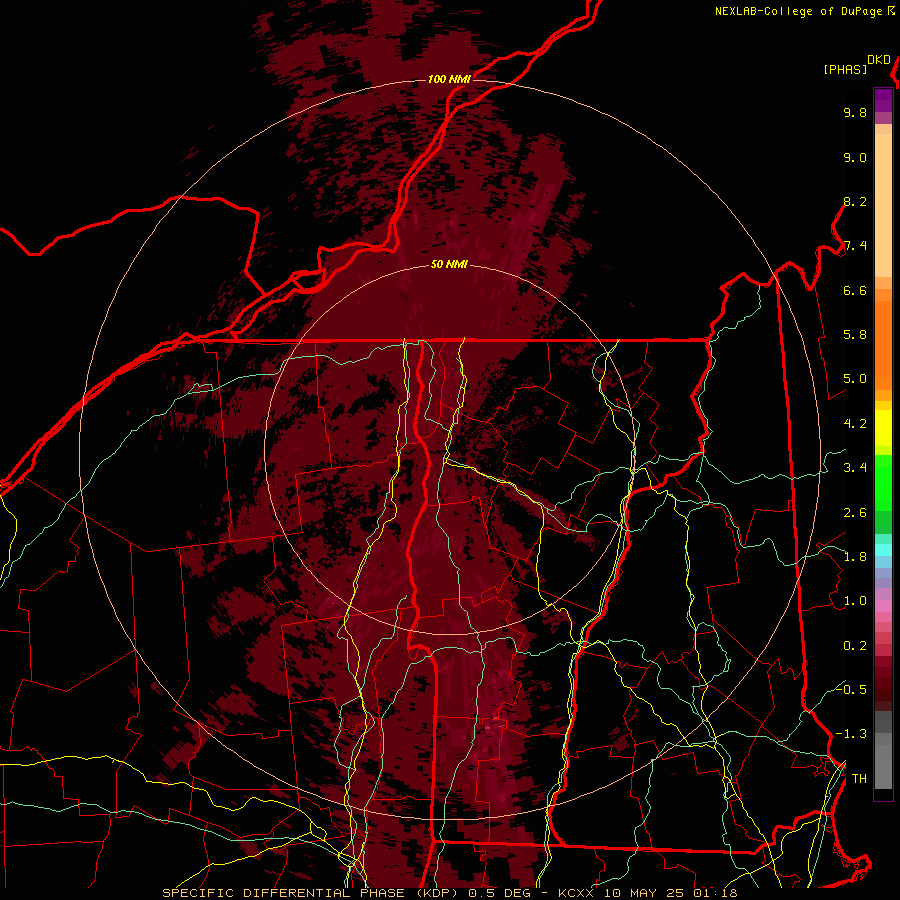This screenshot has width=900, height=900.
Task: Click the DKD legend unit label
Action: pyautogui.click(x=879, y=60)
